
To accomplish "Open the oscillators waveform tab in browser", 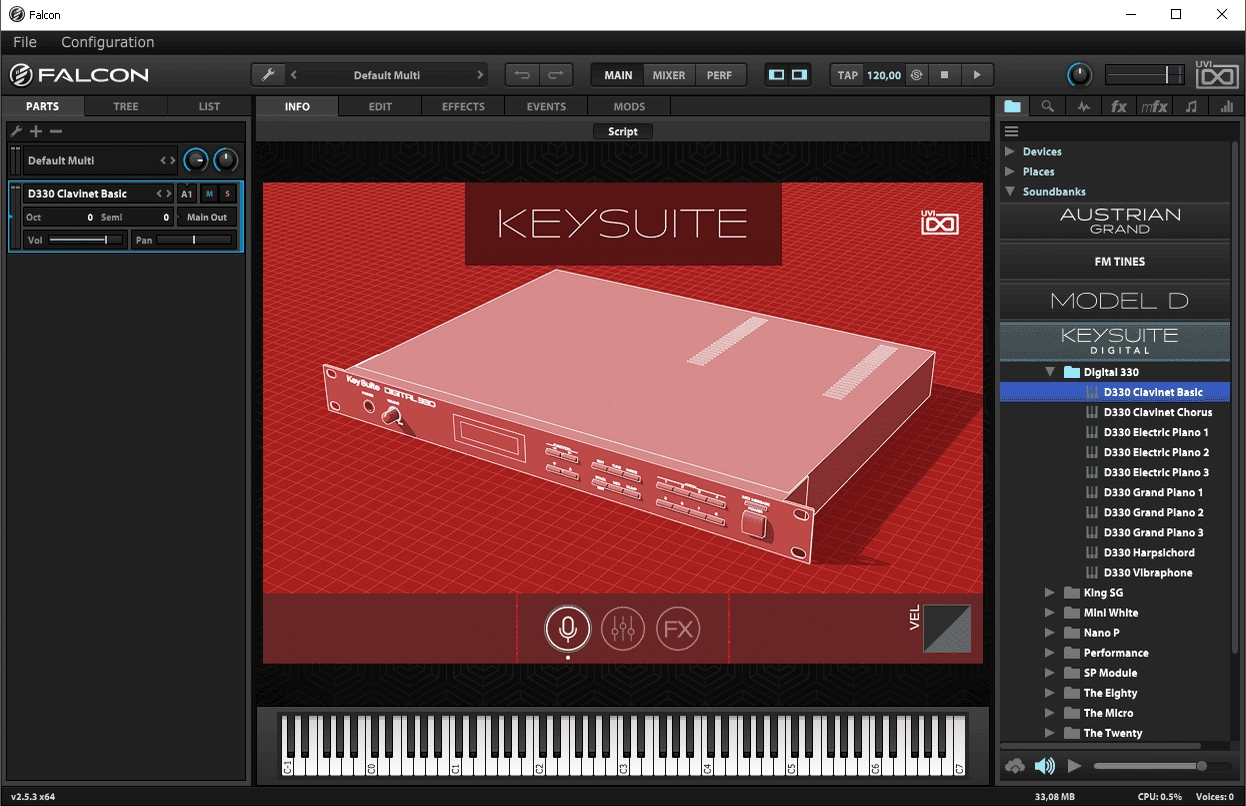I will [1083, 106].
